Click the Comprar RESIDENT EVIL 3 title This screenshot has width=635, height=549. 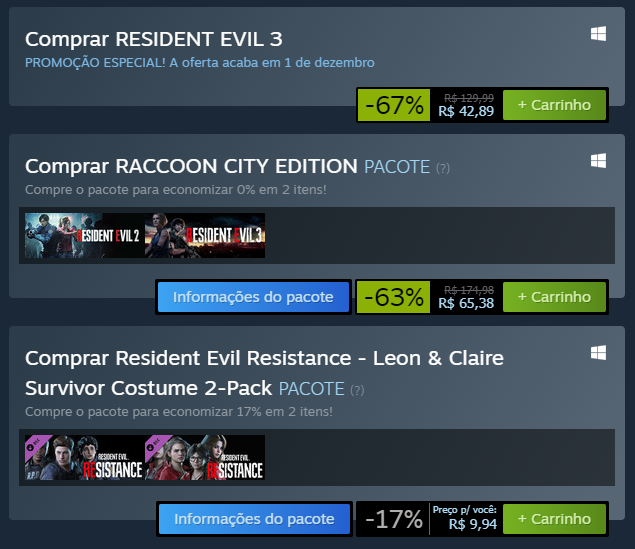tap(153, 39)
